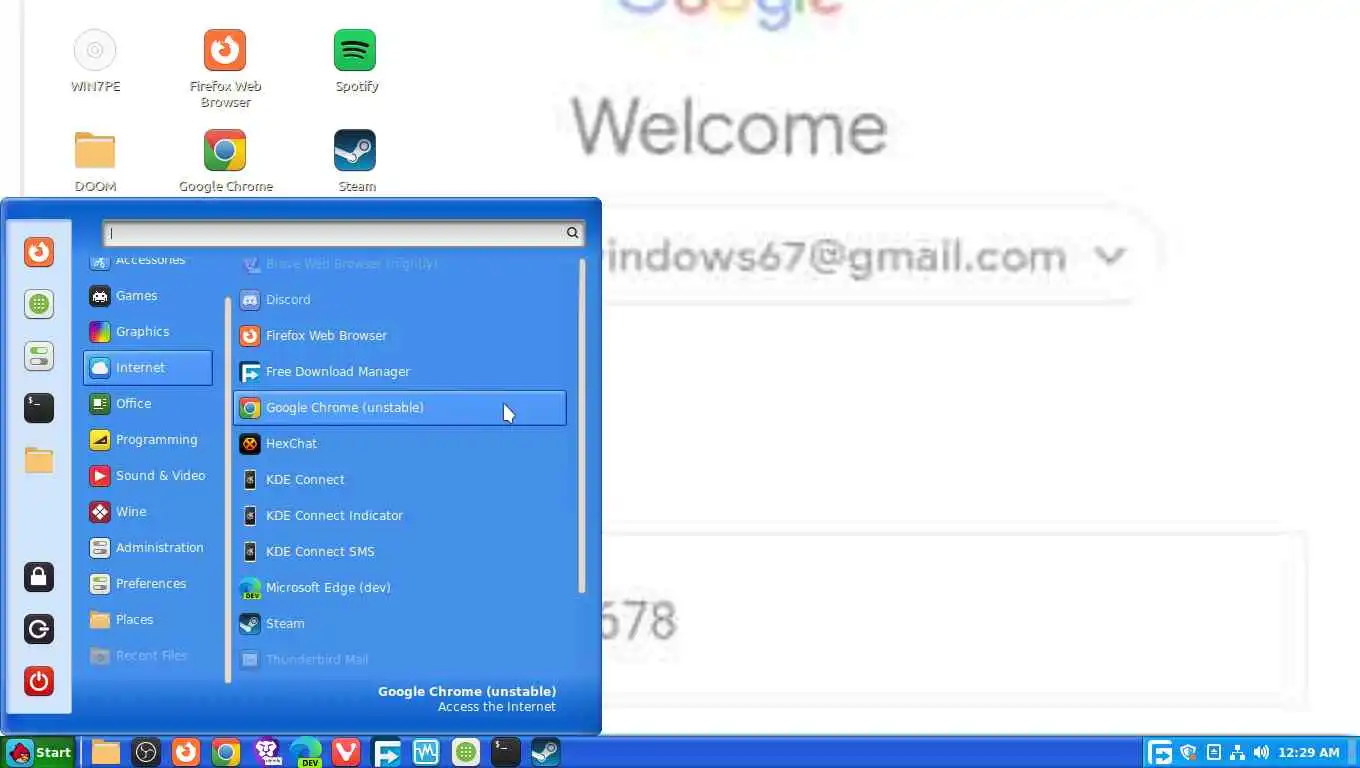The width and height of the screenshot is (1360, 768).
Task: Open the green app grid favorite in menu sidebar
Action: click(x=39, y=304)
